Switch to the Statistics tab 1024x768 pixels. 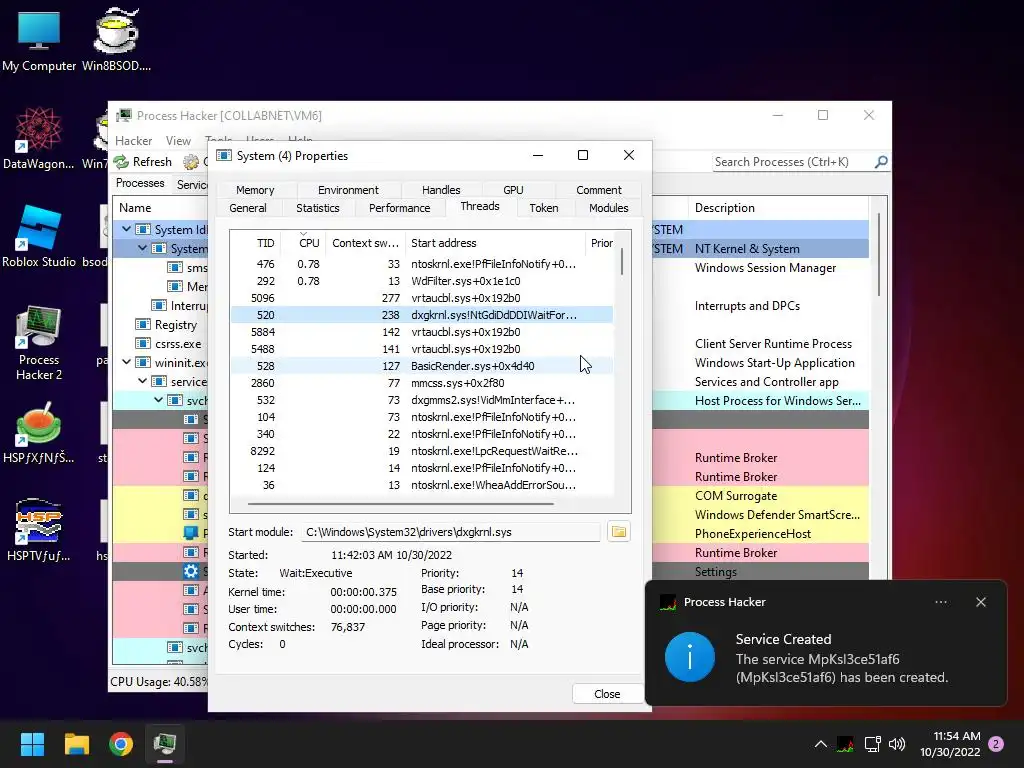(317, 208)
